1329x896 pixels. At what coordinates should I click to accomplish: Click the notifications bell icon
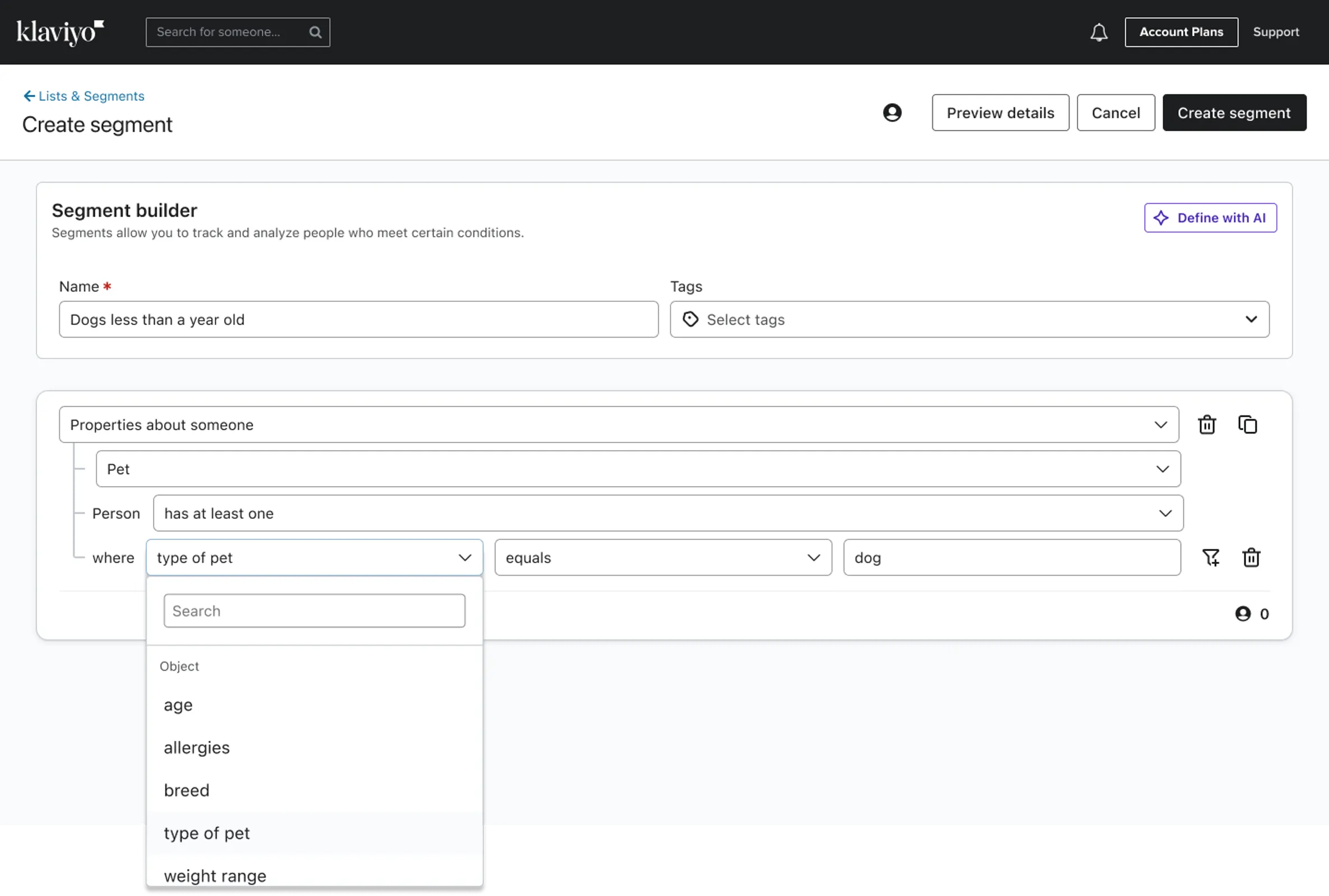[x=1098, y=32]
